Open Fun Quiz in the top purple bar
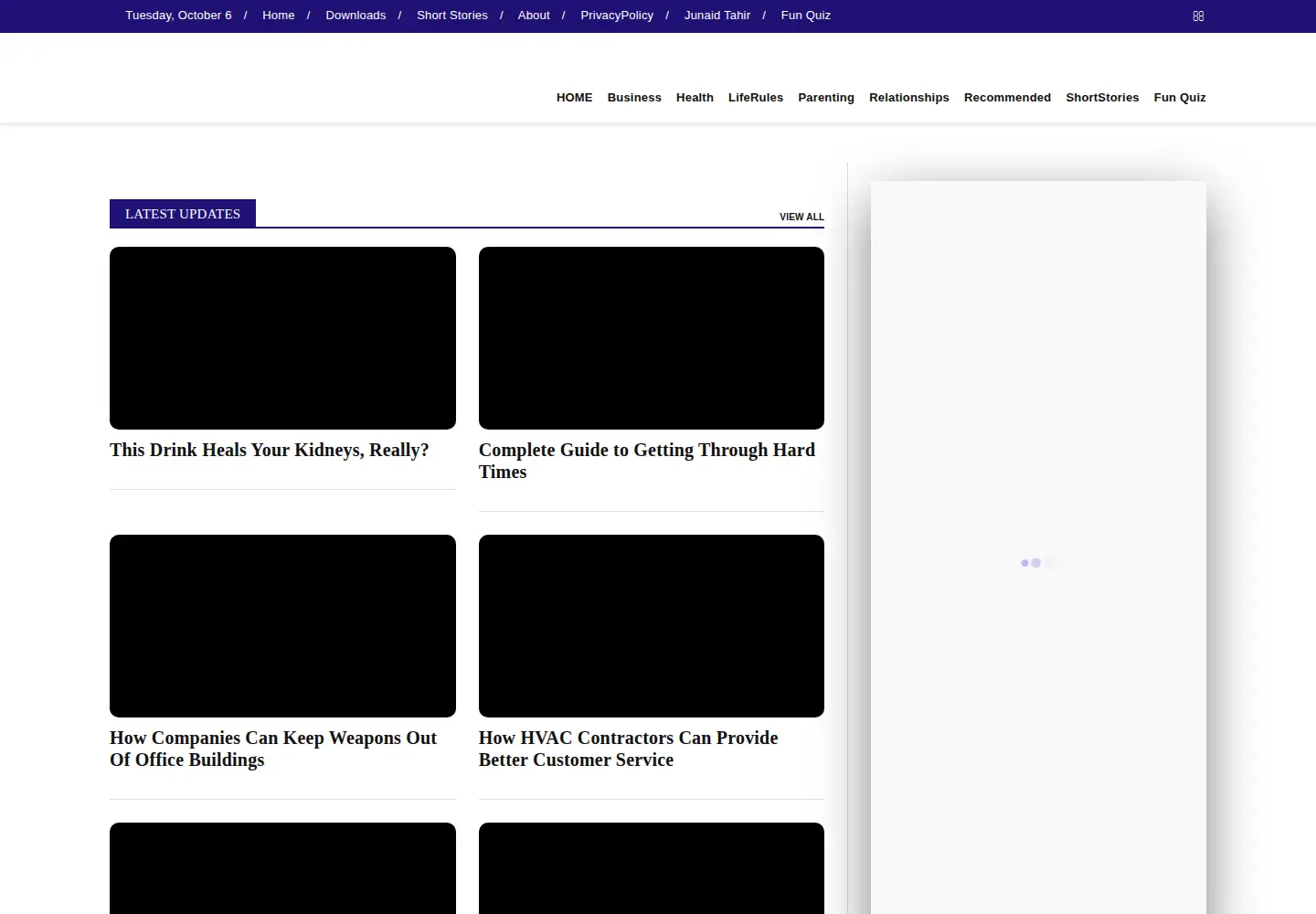The image size is (1316, 914). pyautogui.click(x=806, y=16)
